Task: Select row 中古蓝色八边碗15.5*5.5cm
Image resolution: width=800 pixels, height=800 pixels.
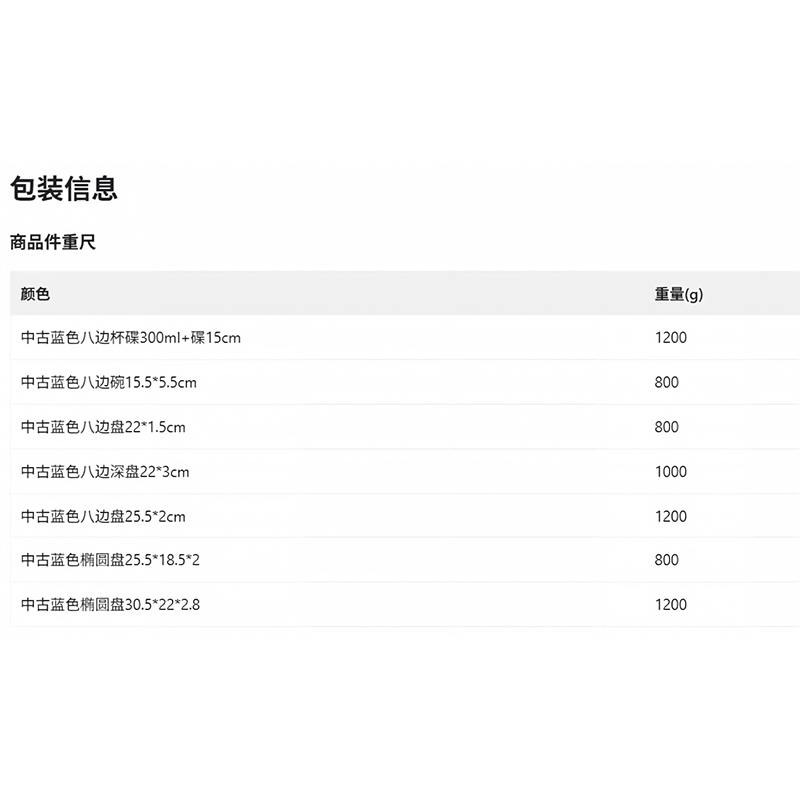Action: [405, 382]
